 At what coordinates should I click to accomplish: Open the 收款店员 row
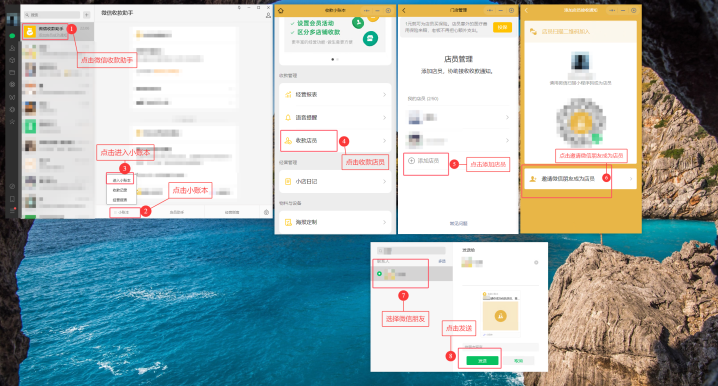[x=335, y=141]
